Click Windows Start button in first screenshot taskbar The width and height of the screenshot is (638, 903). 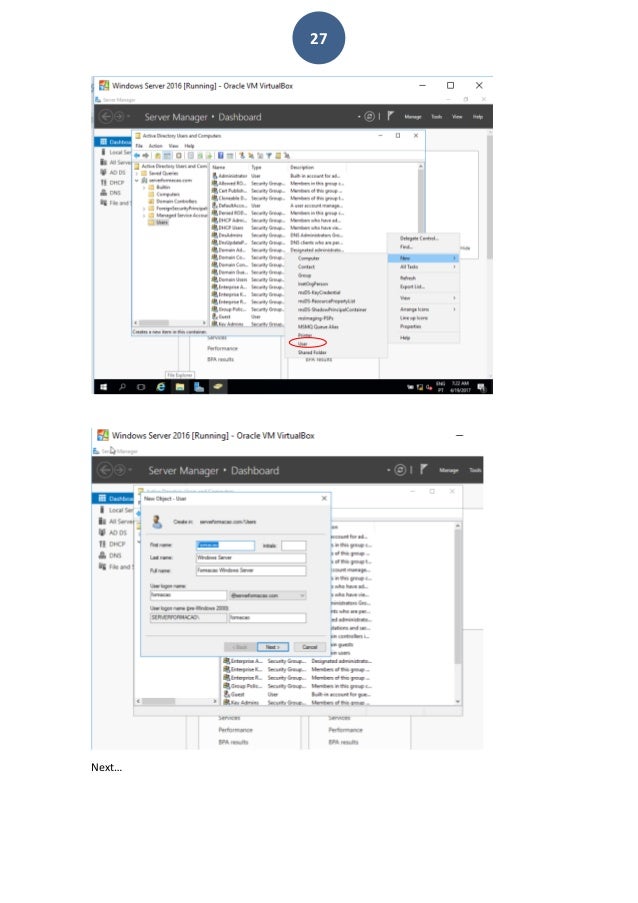(x=104, y=387)
